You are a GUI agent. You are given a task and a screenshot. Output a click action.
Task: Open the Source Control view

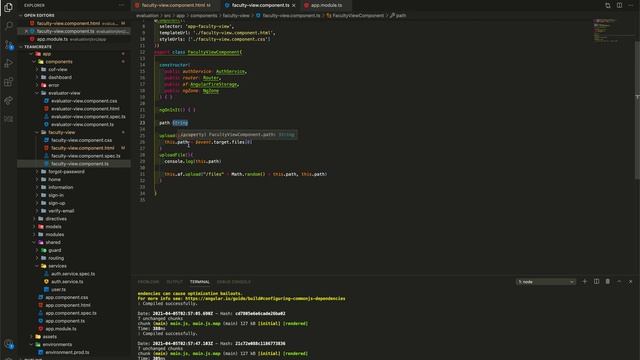(x=9, y=45)
